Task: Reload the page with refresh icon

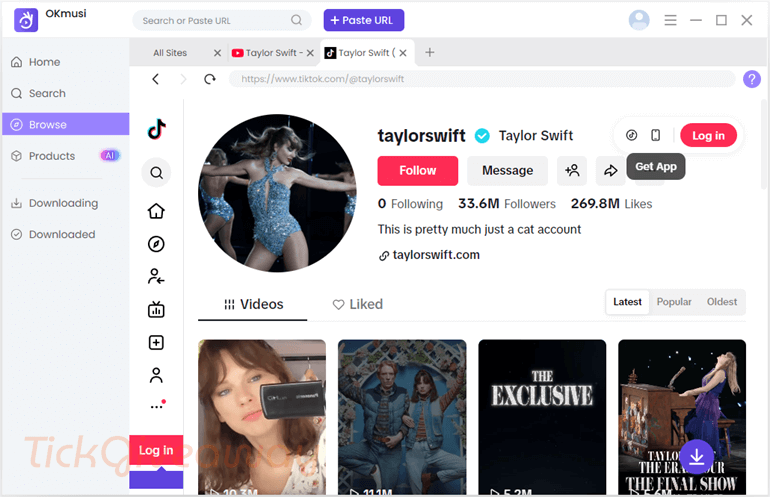Action: click(210, 79)
